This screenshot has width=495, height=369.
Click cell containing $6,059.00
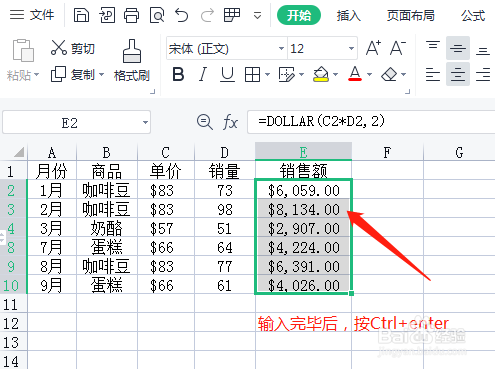point(303,190)
